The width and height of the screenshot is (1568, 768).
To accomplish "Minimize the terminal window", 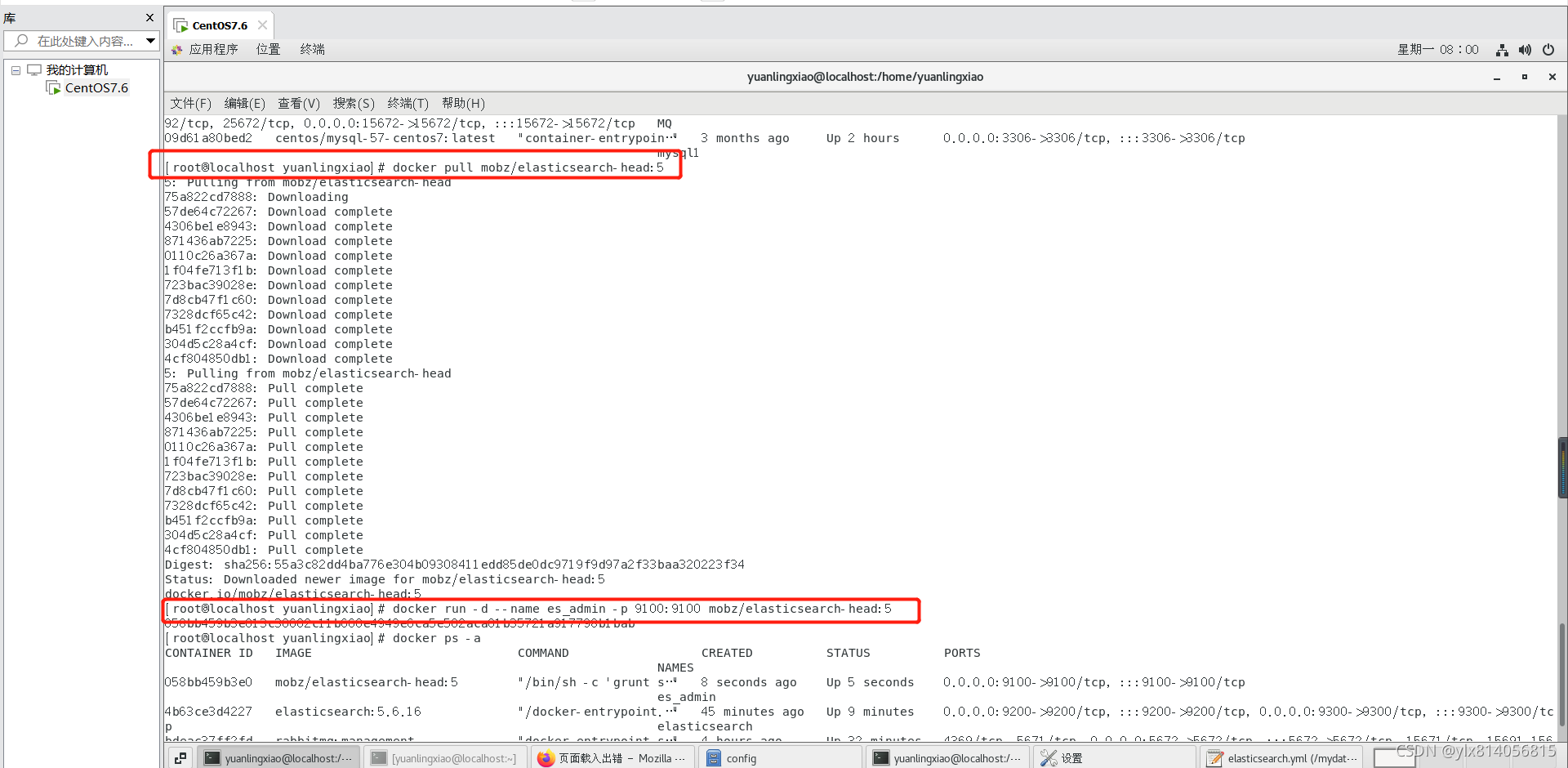I will [x=1497, y=78].
